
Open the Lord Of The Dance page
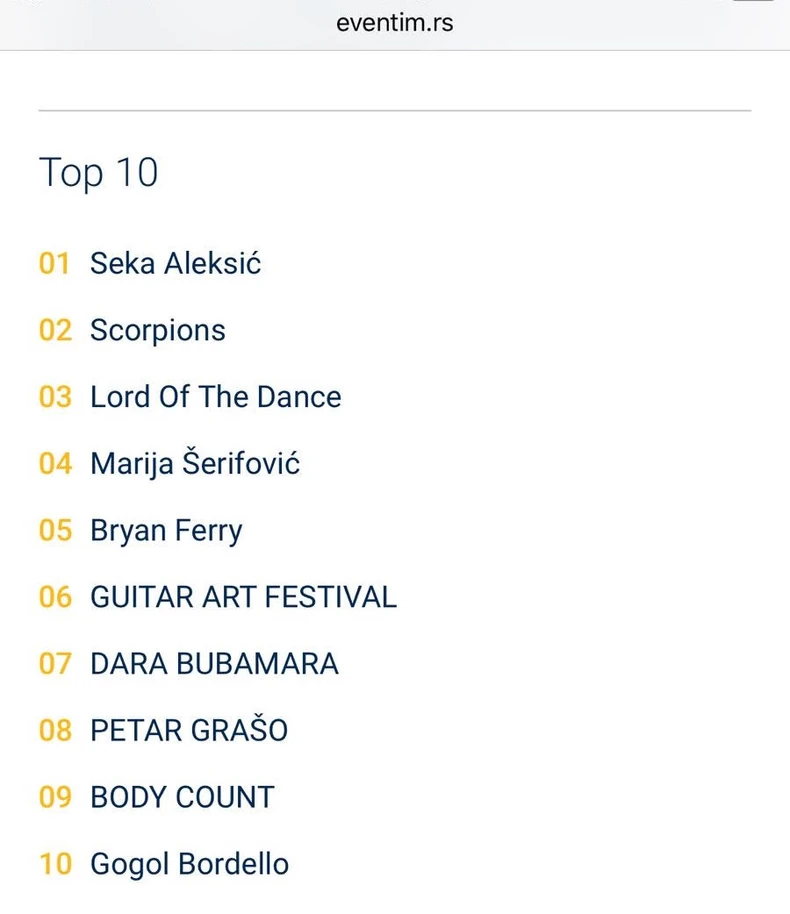coord(216,396)
